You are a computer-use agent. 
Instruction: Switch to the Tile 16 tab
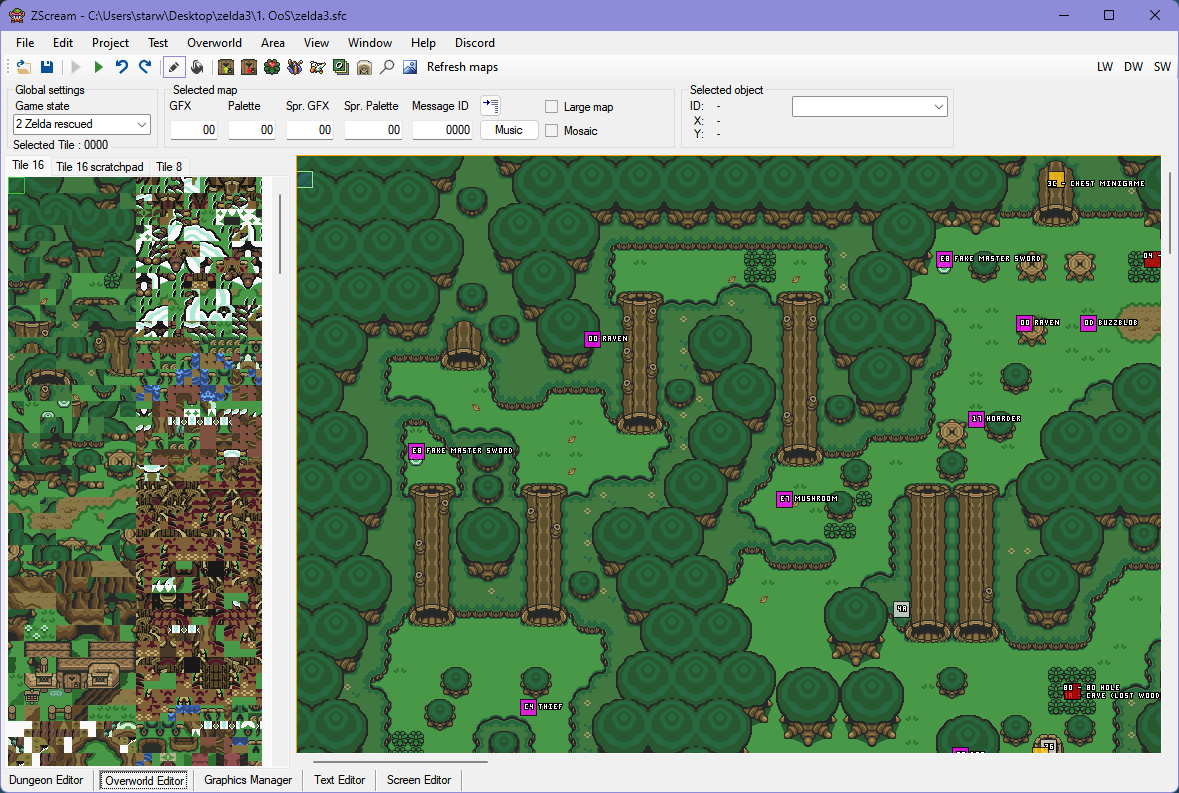28,165
